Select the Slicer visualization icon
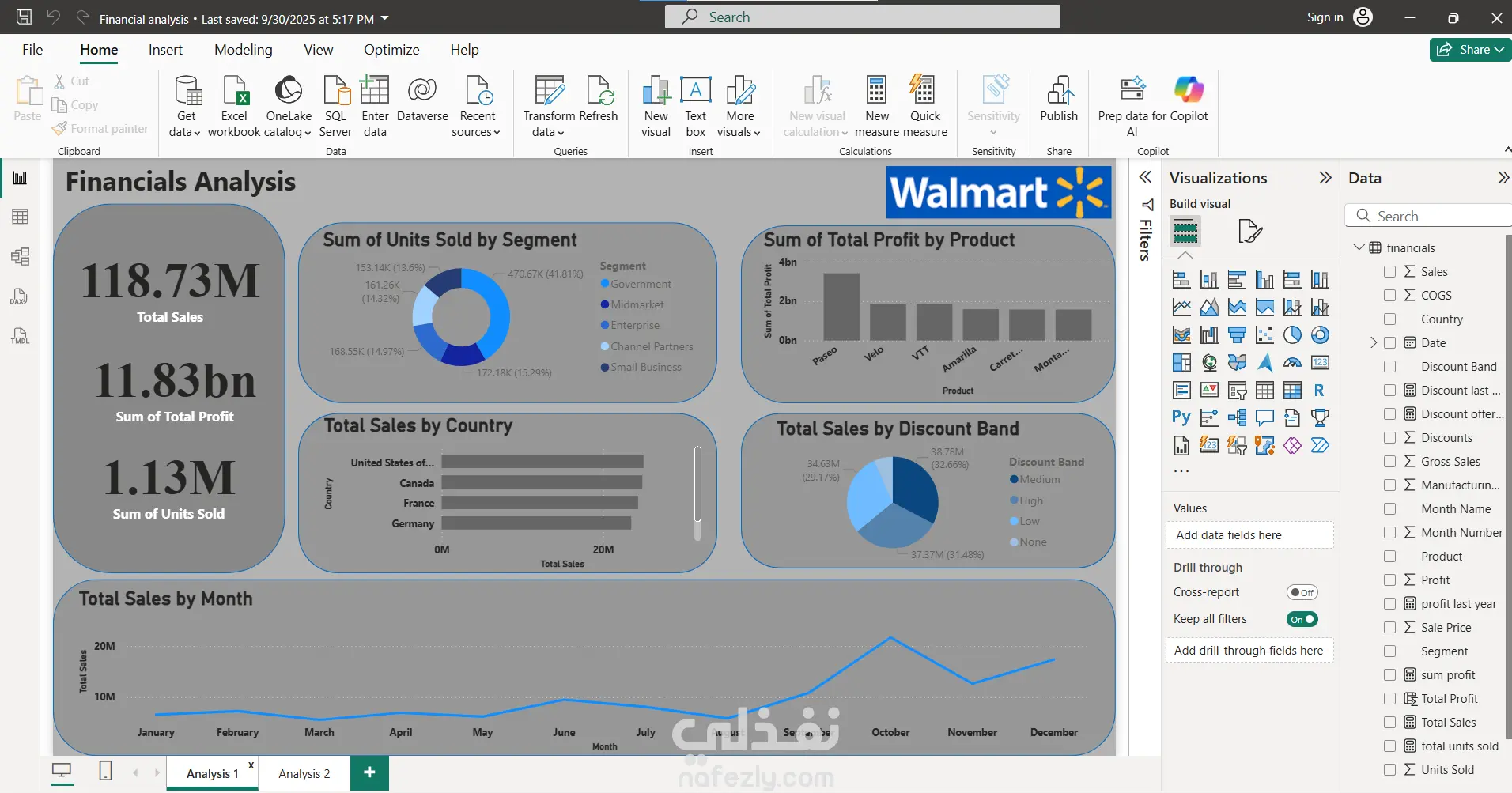 [1237, 391]
